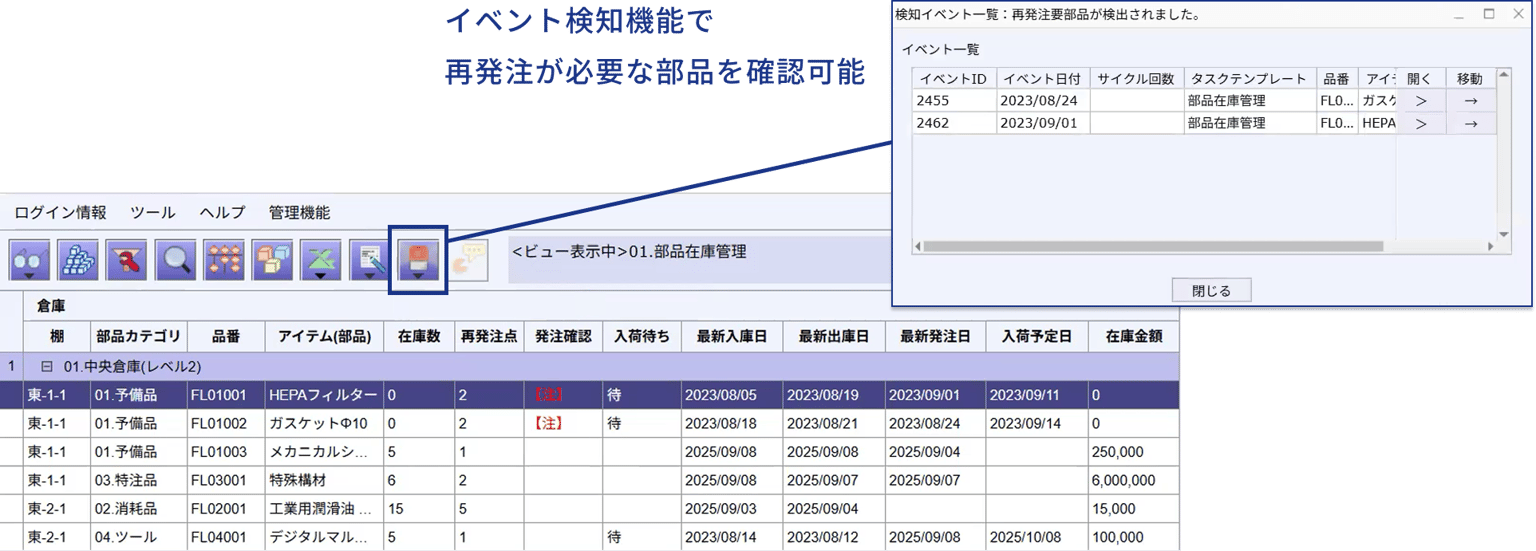Click the magnifying glass search icon
1536x551 pixels.
pyautogui.click(x=176, y=260)
